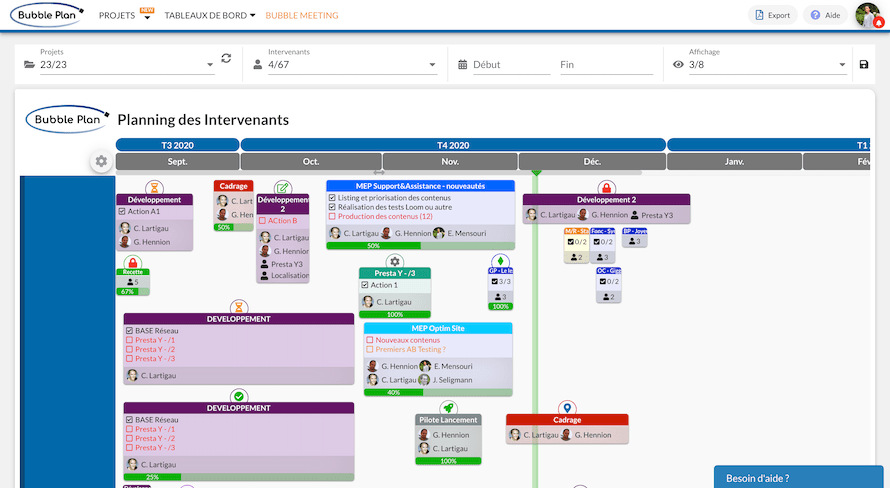Viewport: 890px width, 488px height.
Task: Open the MEP Optim Site bubble title
Action: point(438,329)
